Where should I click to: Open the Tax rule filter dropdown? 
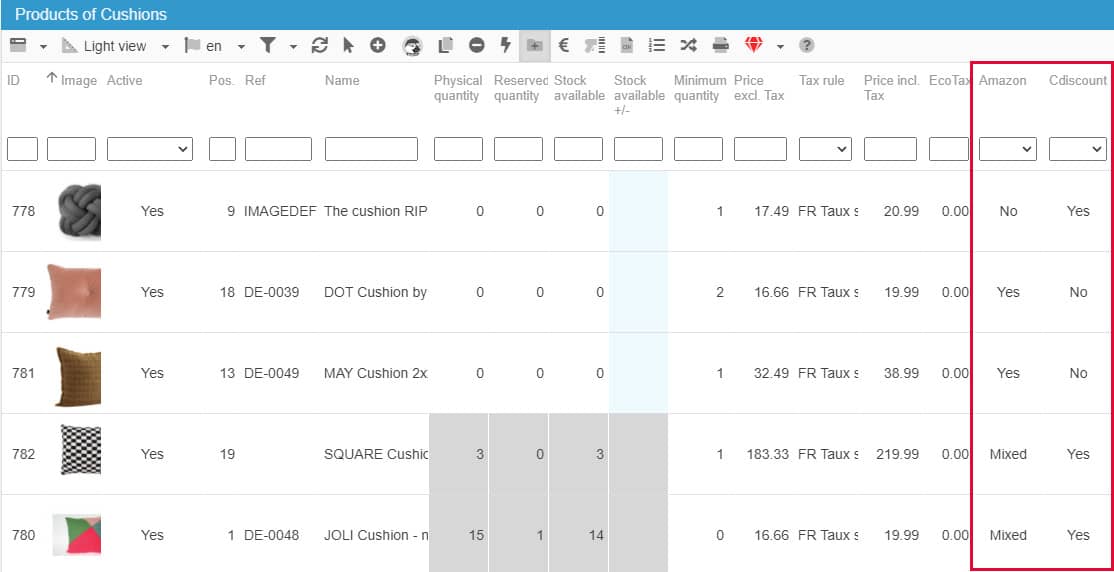825,149
